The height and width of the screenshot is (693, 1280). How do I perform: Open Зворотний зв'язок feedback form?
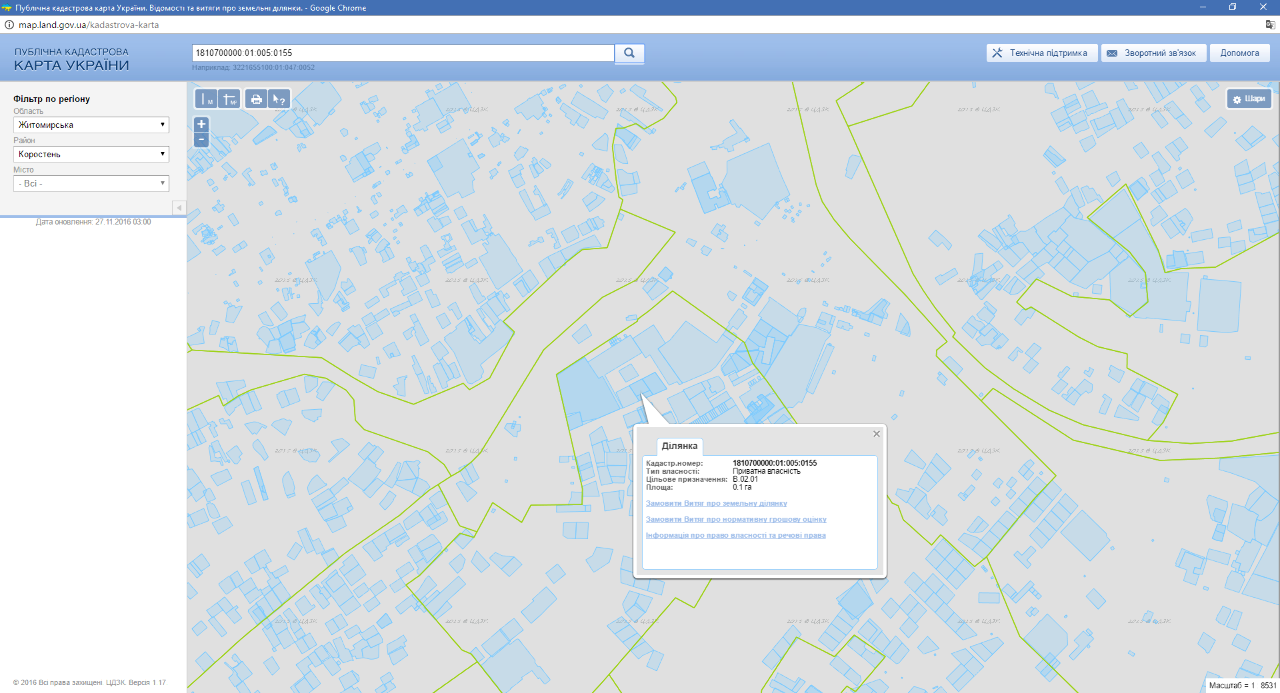[x=1152, y=53]
